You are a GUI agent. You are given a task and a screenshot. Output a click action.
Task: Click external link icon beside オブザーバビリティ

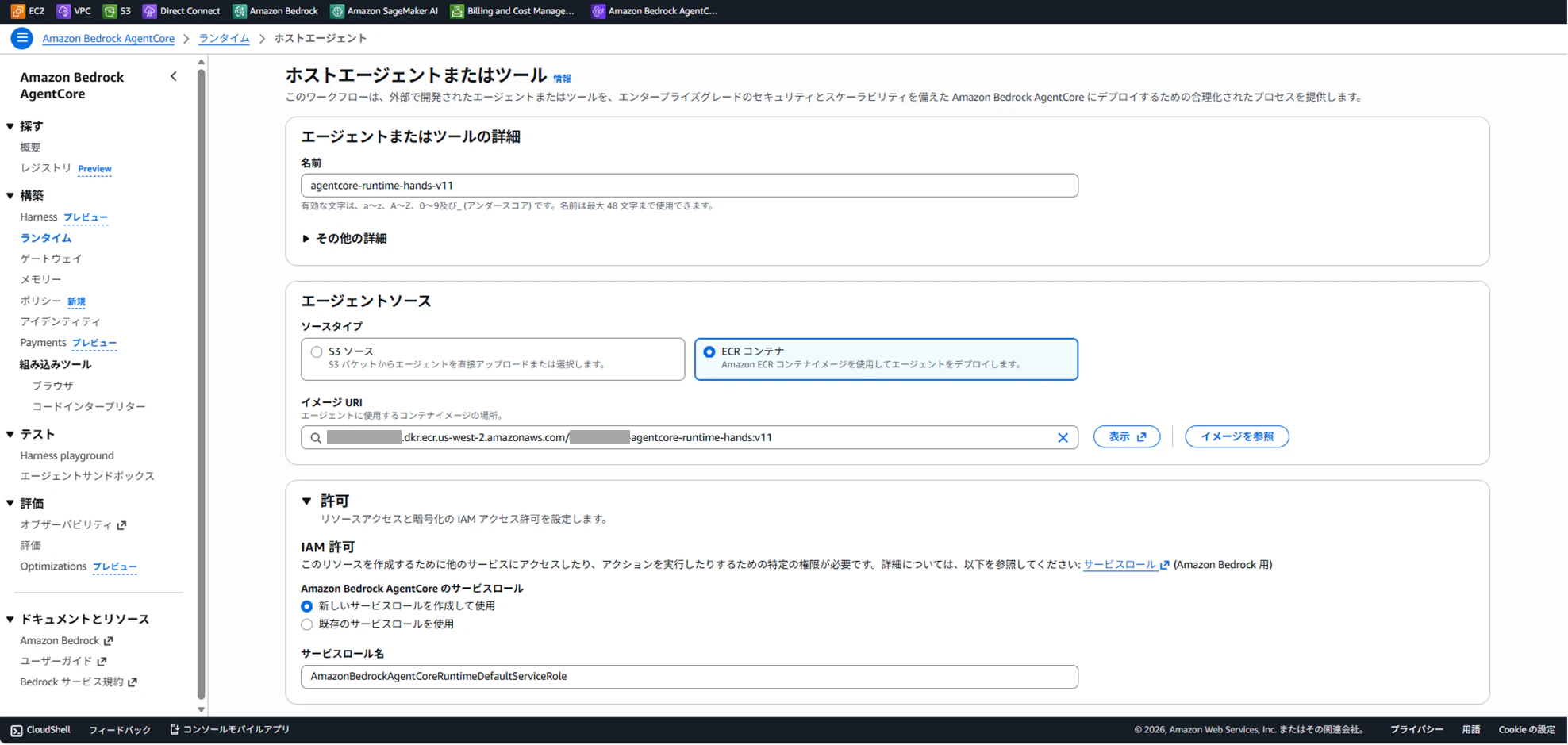coord(121,525)
